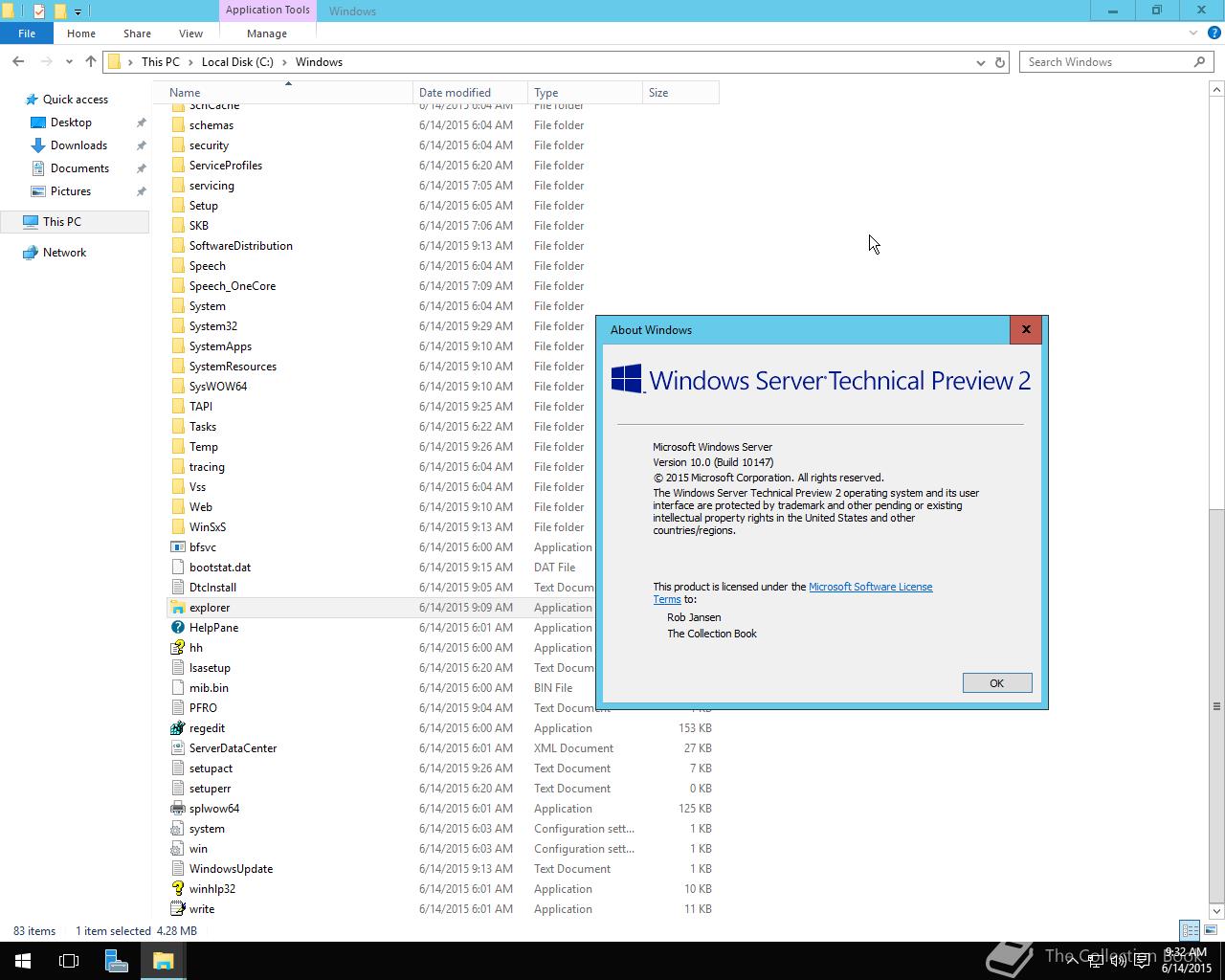The height and width of the screenshot is (980, 1225).
Task: Open the View ribbon tab
Action: pyautogui.click(x=190, y=33)
